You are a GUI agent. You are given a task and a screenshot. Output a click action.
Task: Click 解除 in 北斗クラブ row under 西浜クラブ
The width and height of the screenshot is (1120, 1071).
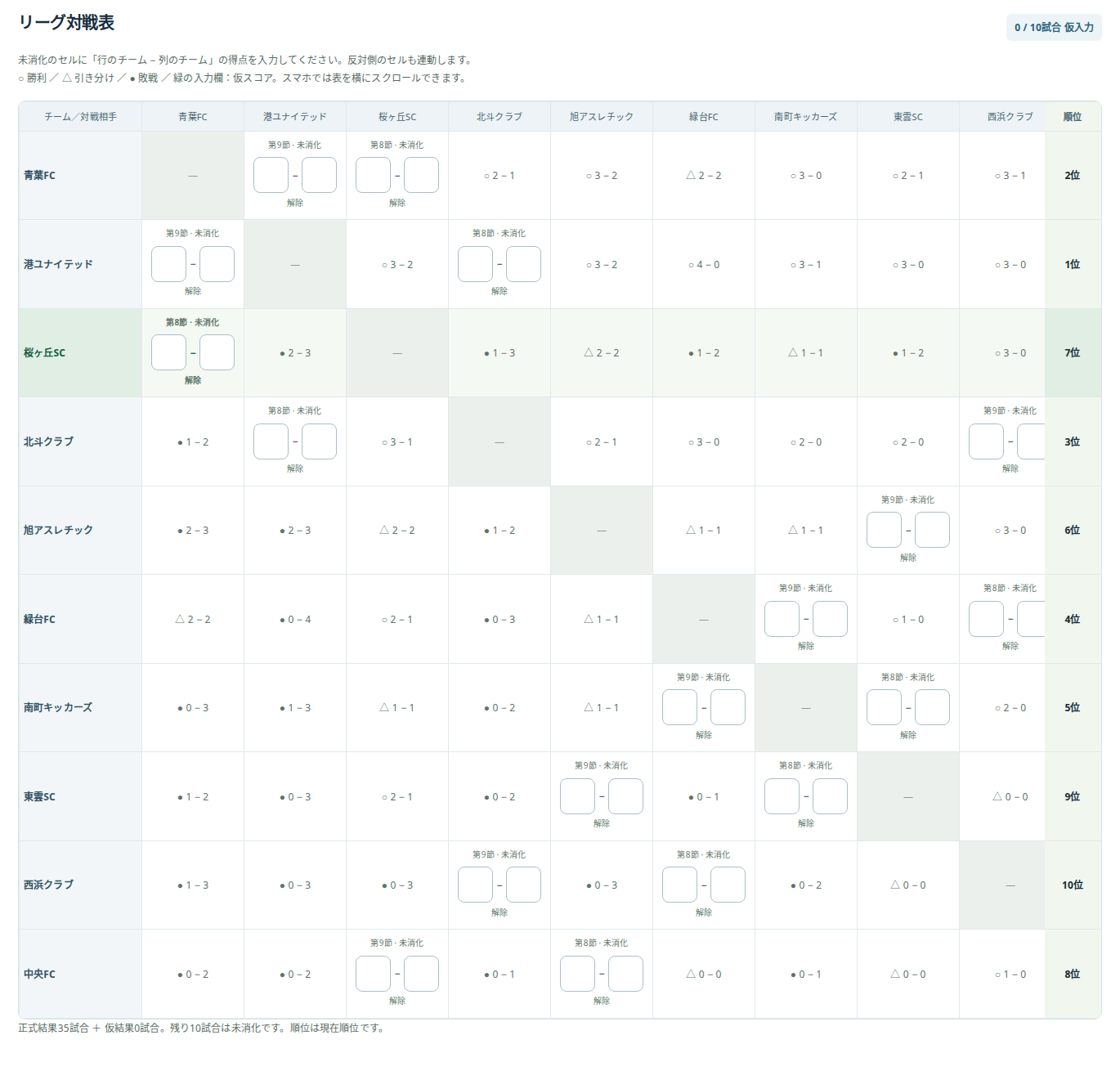coord(1010,468)
